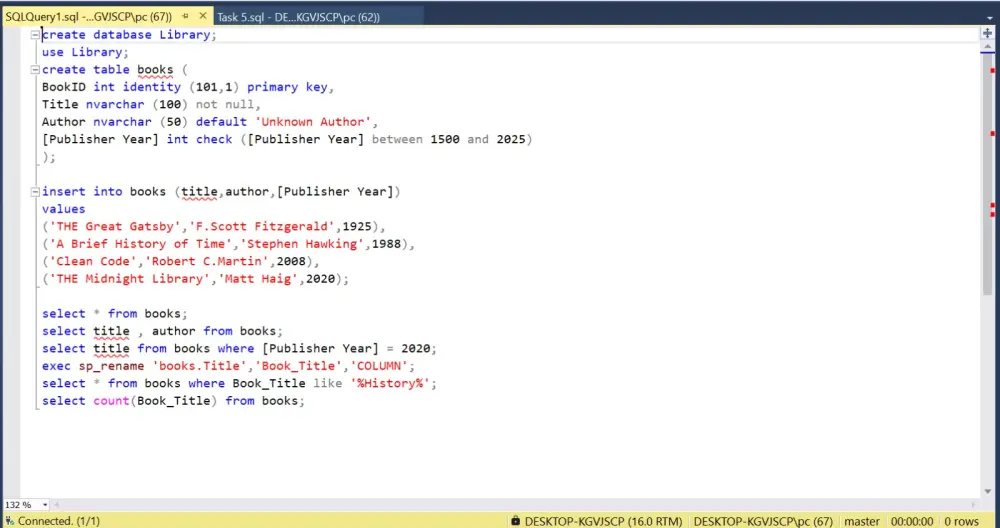This screenshot has height=528, width=1000.
Task: Click 'BookID' column definition
Action: click(x=64, y=87)
